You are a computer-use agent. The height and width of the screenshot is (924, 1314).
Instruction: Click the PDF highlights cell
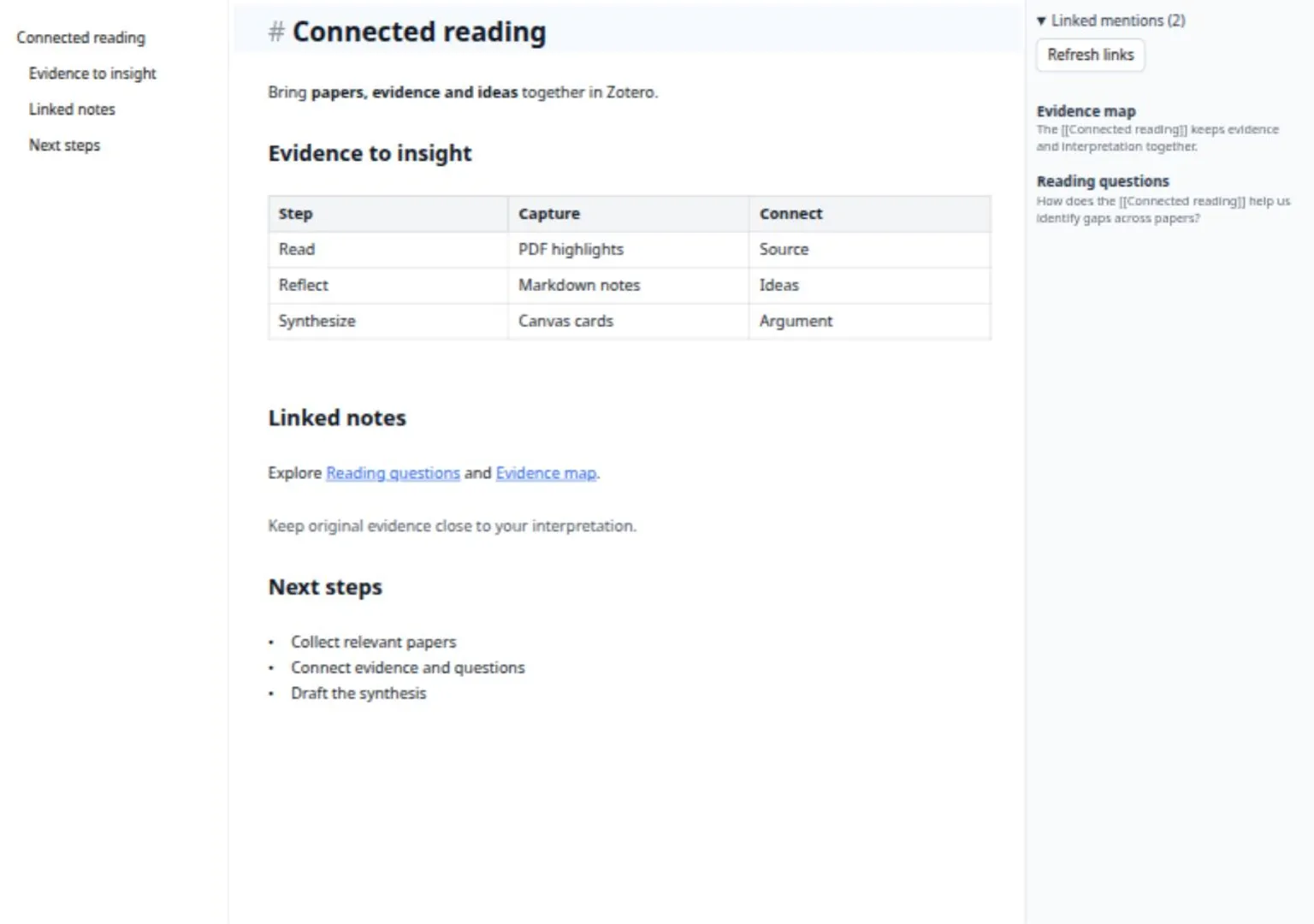click(628, 250)
